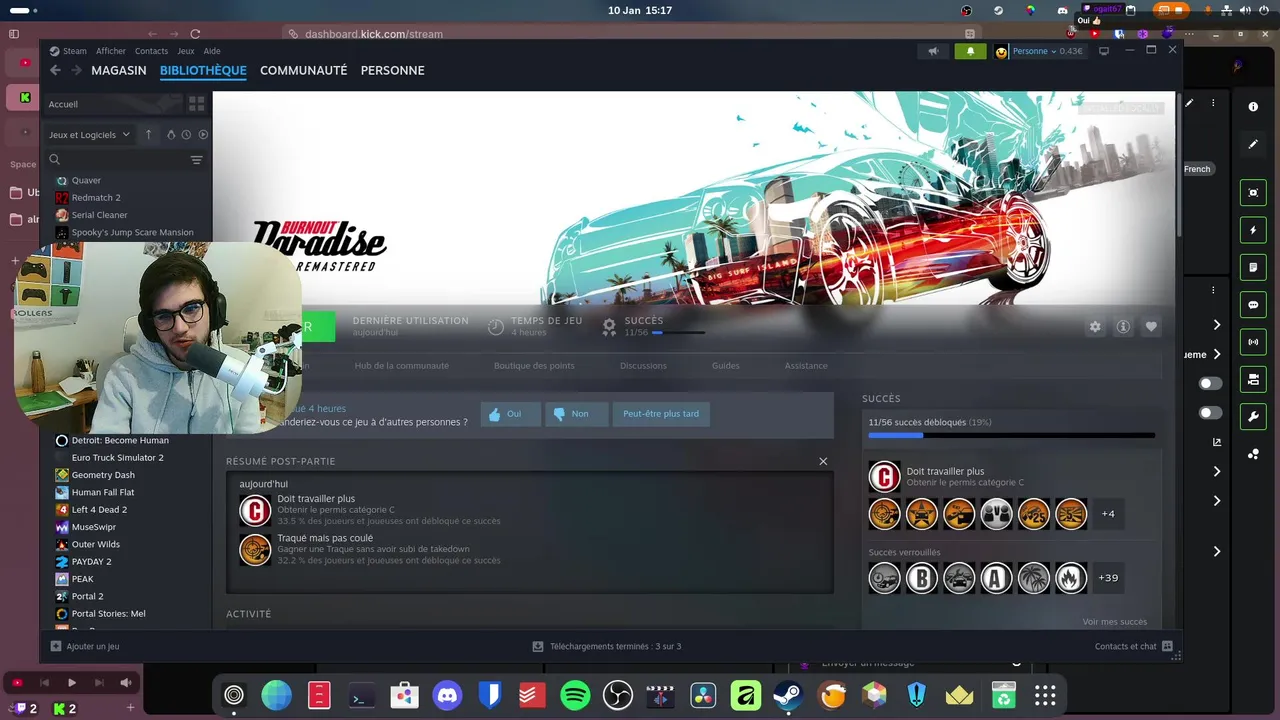Close the Résumé post-partie panel
The image size is (1280, 720).
tap(823, 461)
